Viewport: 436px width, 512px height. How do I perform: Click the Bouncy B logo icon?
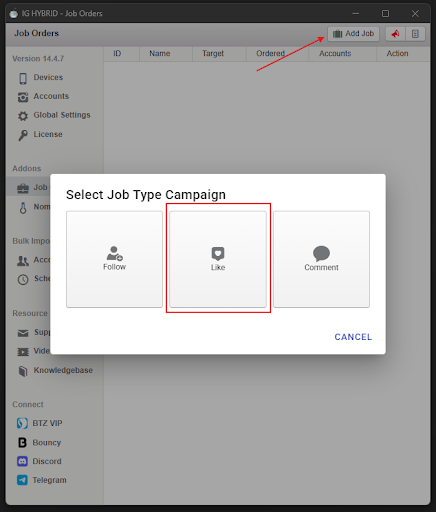[22, 443]
